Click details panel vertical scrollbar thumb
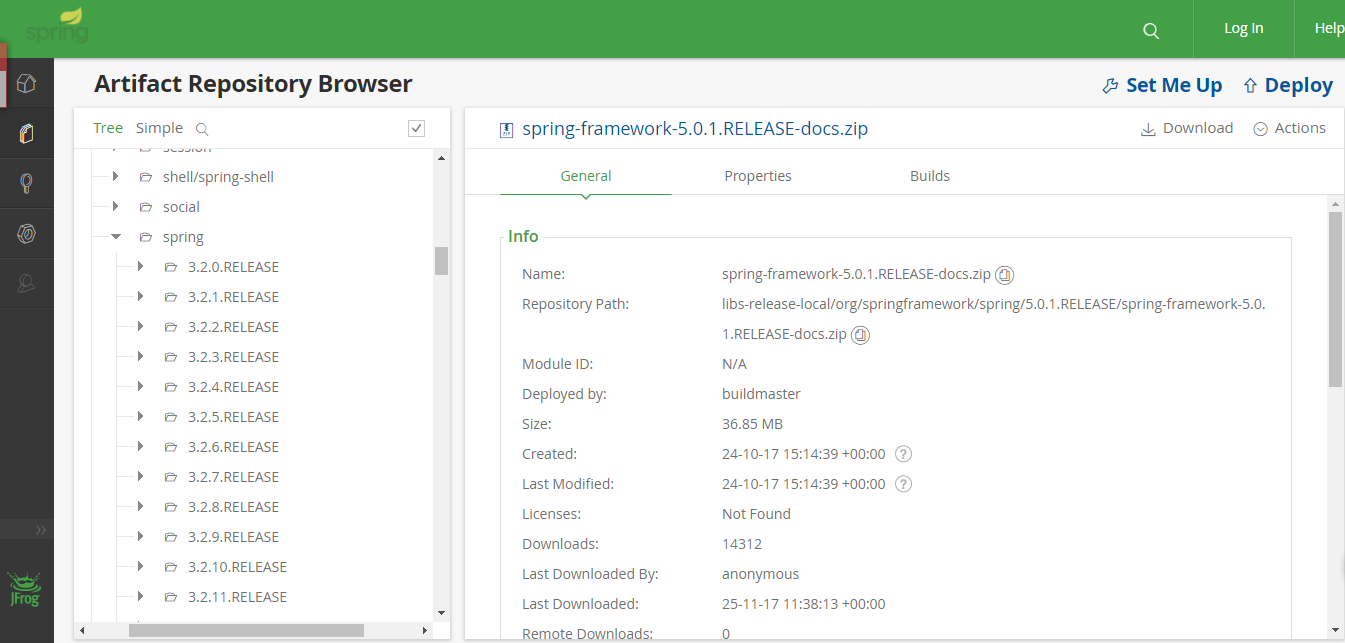 tap(1335, 298)
